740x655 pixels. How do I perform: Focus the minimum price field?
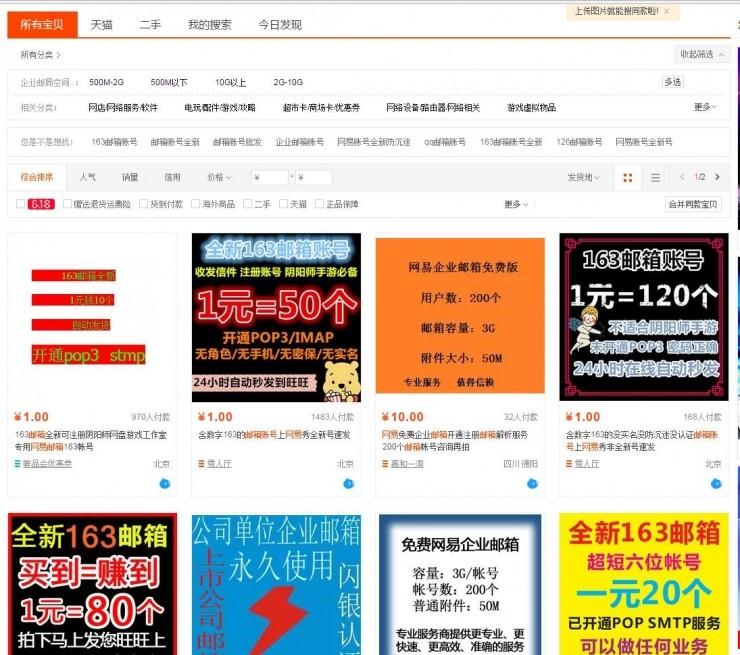click(270, 177)
